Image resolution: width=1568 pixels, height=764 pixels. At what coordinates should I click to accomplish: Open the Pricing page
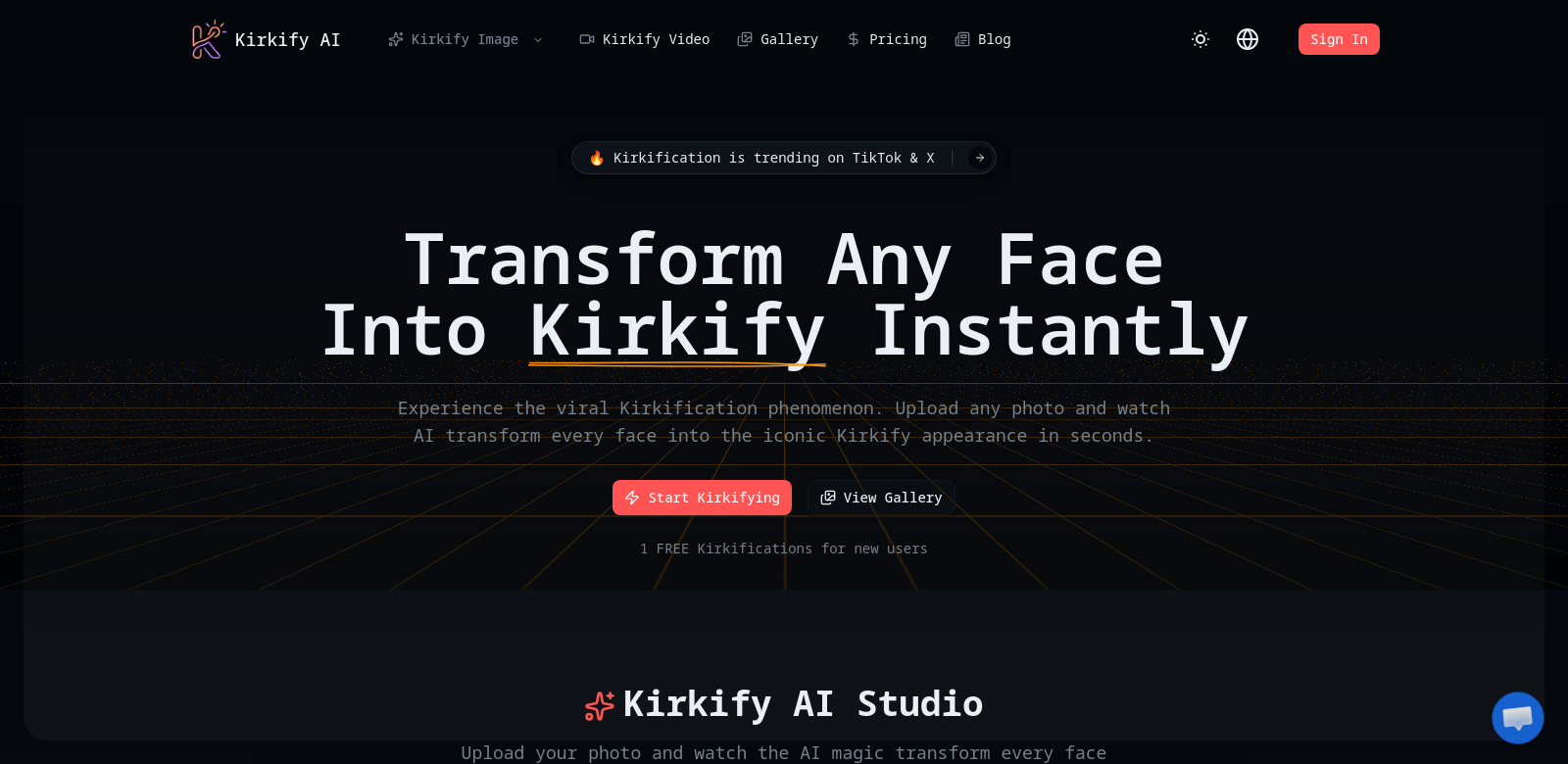[x=887, y=39]
